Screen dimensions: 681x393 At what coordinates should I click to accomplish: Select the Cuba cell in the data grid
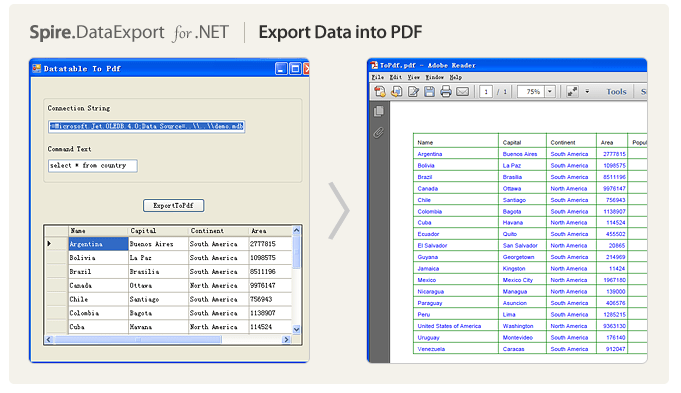coord(98,327)
